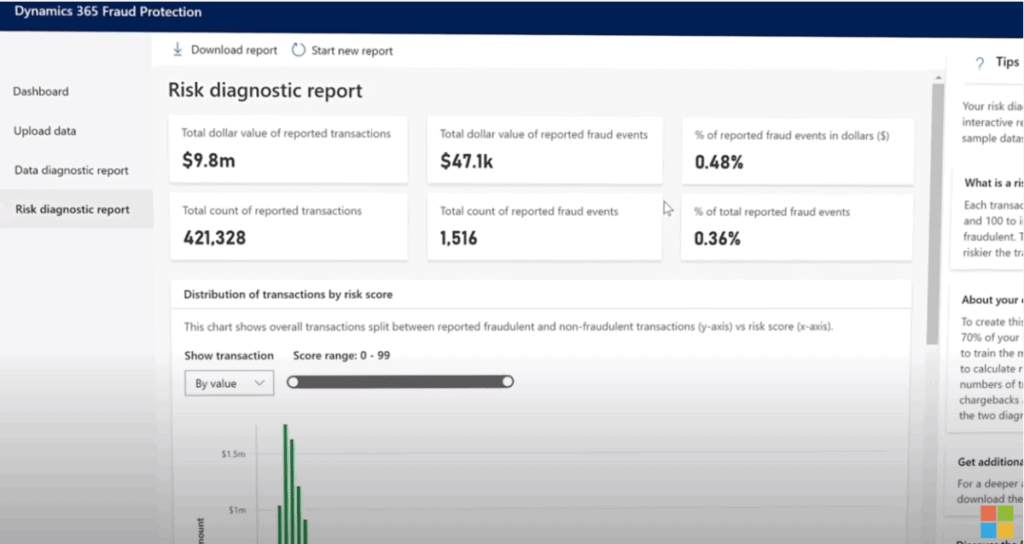Image resolution: width=1024 pixels, height=544 pixels.
Task: Click the middle of the score range track
Action: click(400, 382)
